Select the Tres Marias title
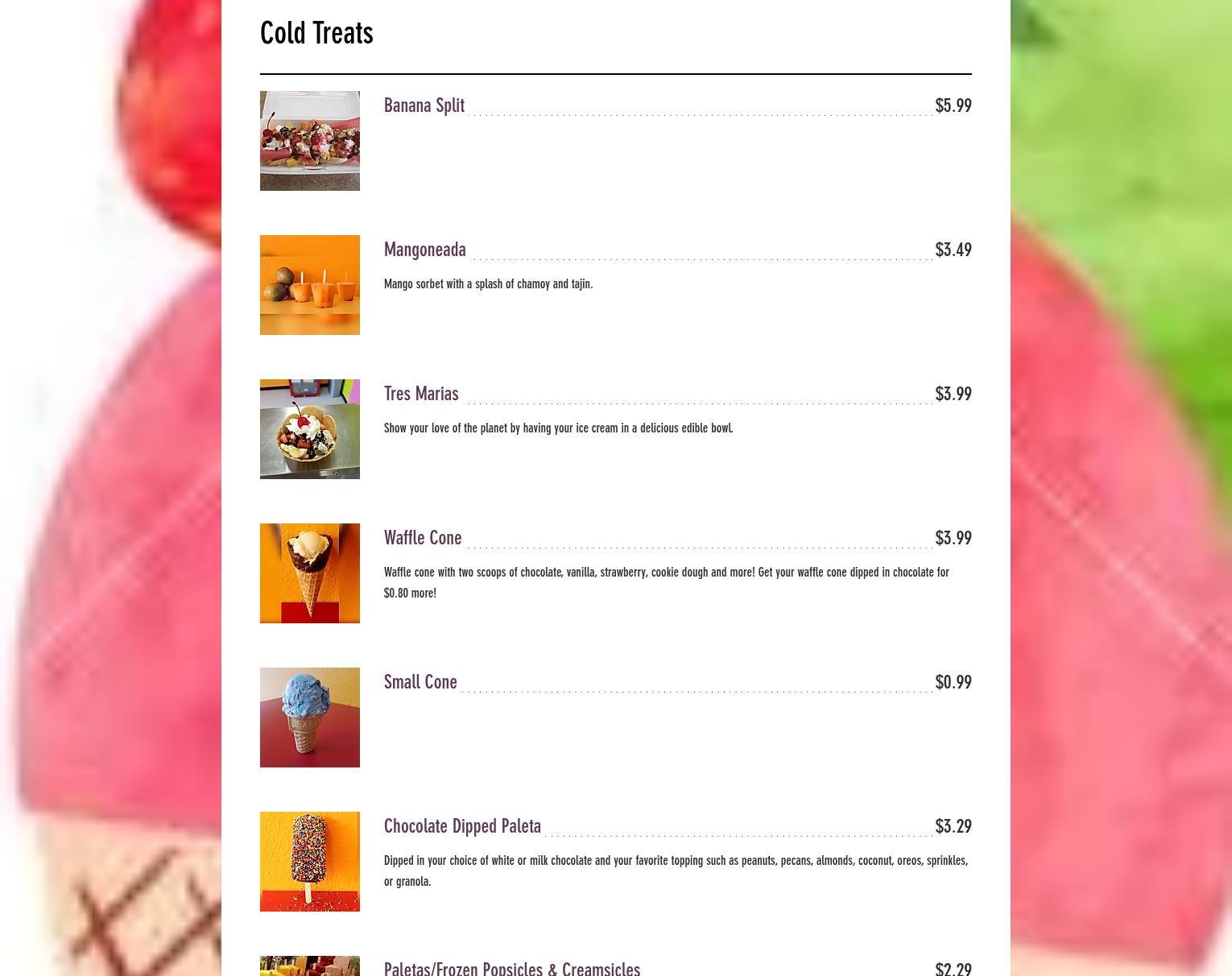The image size is (1232, 976). coord(421,394)
